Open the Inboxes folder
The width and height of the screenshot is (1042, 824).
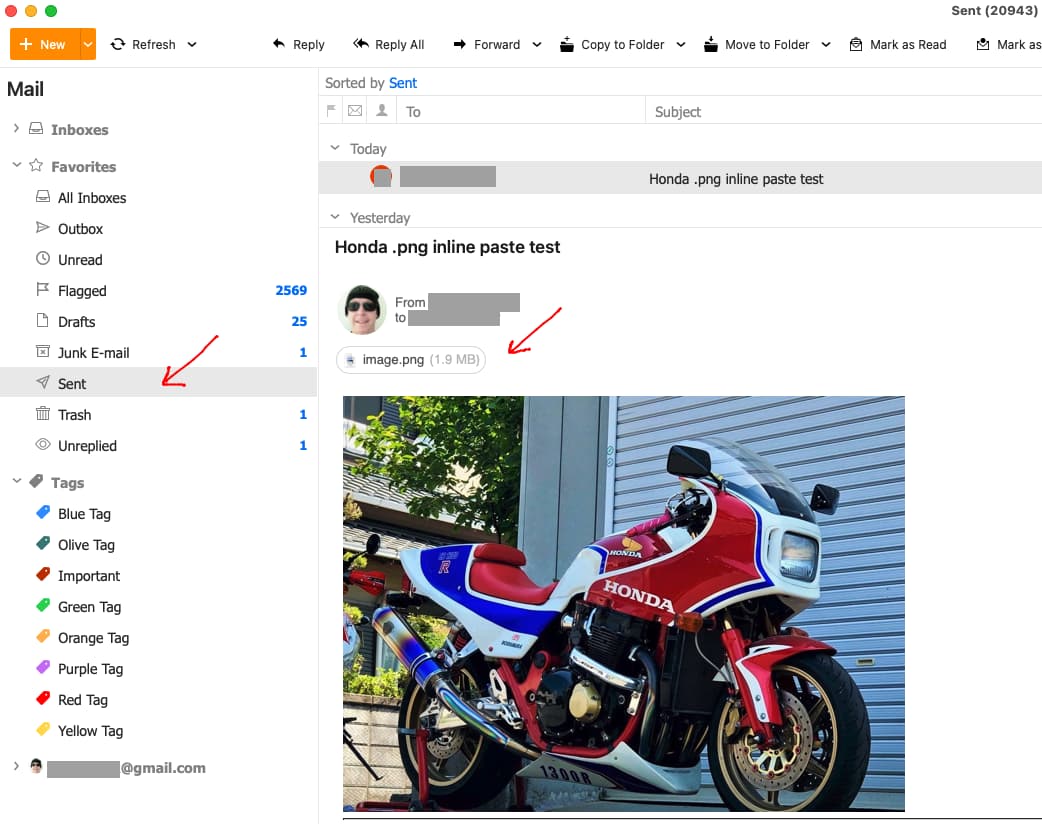tap(80, 130)
